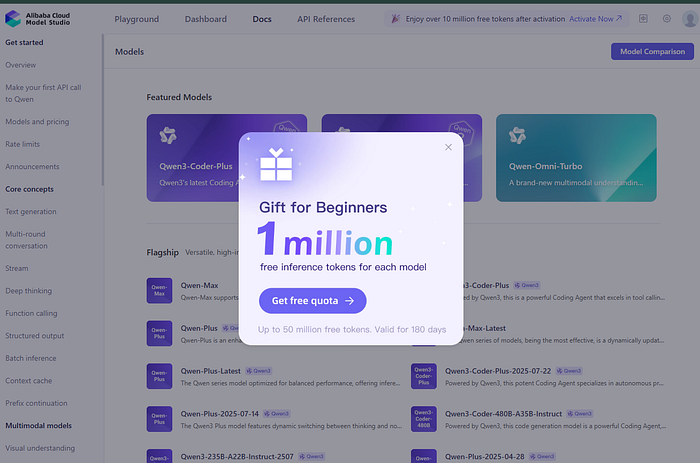700x463 pixels.
Task: Open the Multi-round conversation sidebar item
Action: [x=26, y=240]
